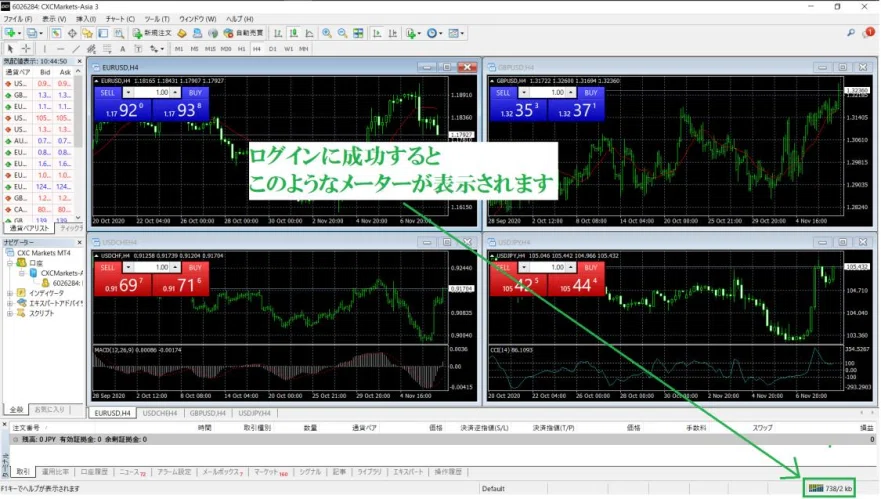Tile chart windows icon

click(x=358, y=33)
